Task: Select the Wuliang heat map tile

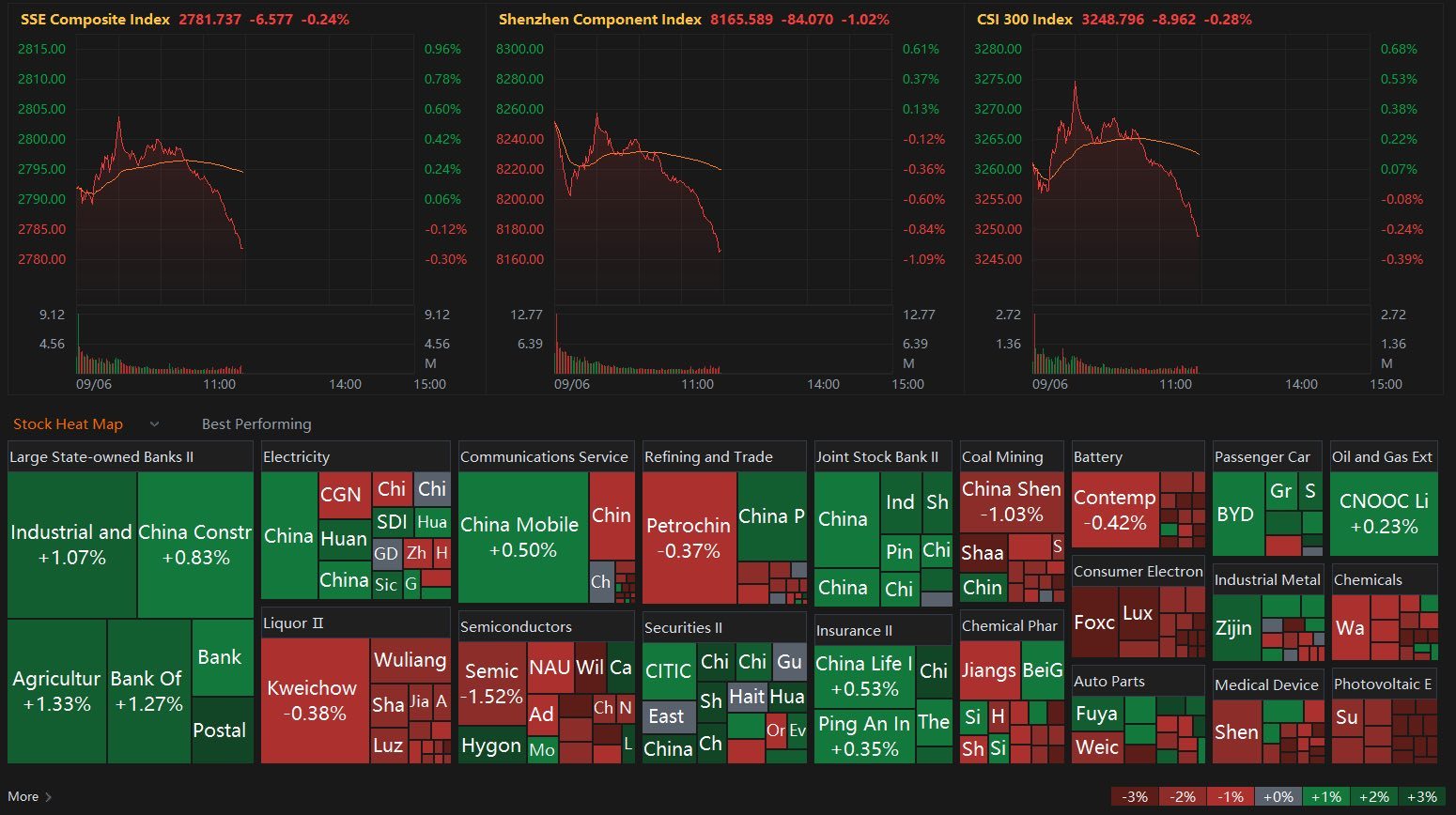Action: (x=410, y=661)
